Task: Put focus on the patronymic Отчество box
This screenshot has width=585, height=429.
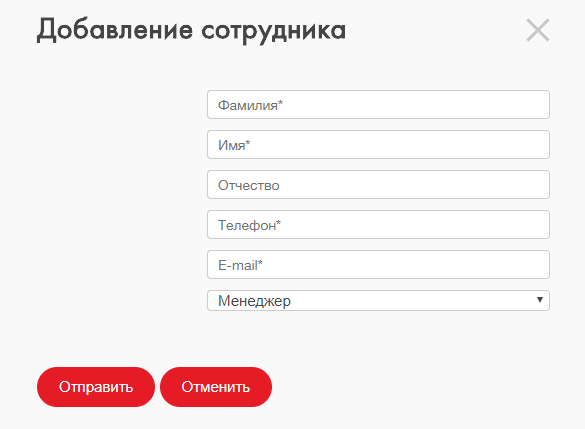Action: pos(378,185)
